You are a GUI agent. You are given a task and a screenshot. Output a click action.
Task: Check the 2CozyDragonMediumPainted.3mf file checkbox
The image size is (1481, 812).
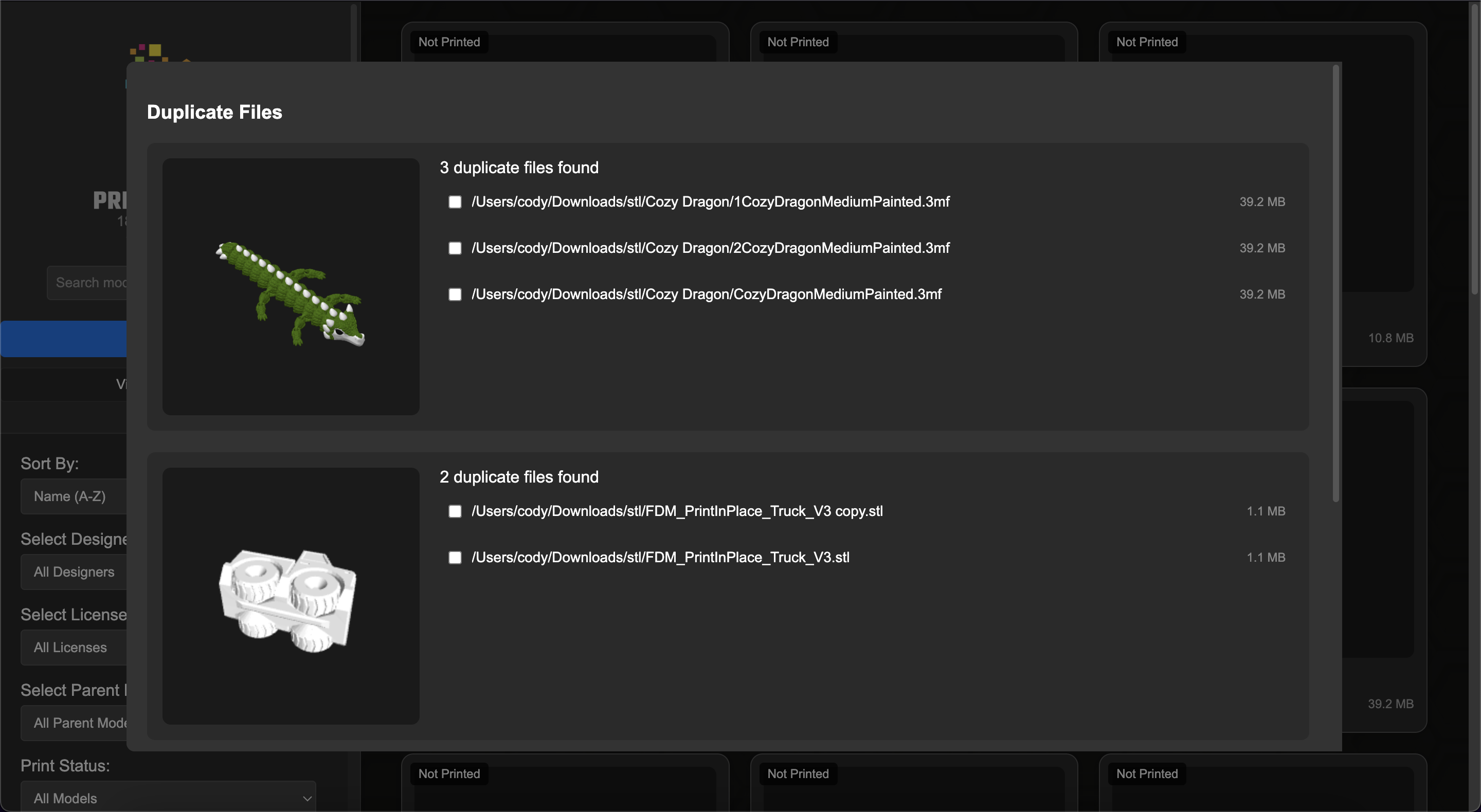pos(455,248)
